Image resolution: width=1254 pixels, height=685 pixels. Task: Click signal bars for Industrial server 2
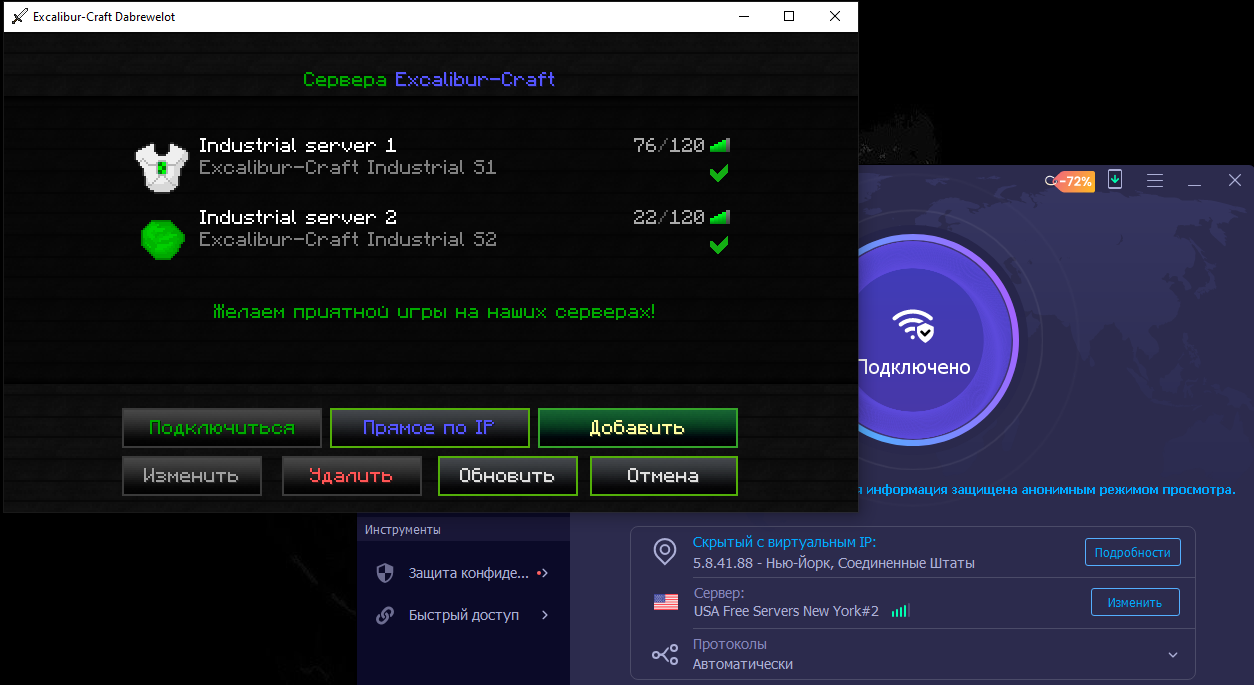tap(720, 217)
